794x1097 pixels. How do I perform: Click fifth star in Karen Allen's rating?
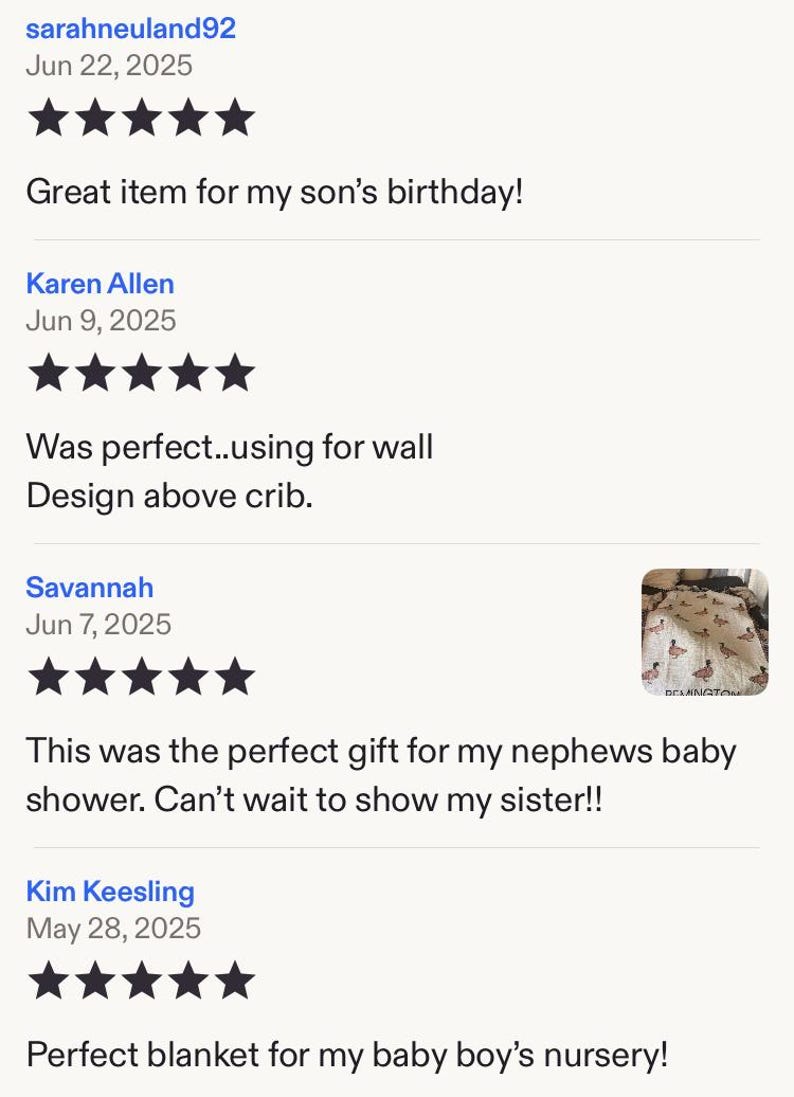234,371
